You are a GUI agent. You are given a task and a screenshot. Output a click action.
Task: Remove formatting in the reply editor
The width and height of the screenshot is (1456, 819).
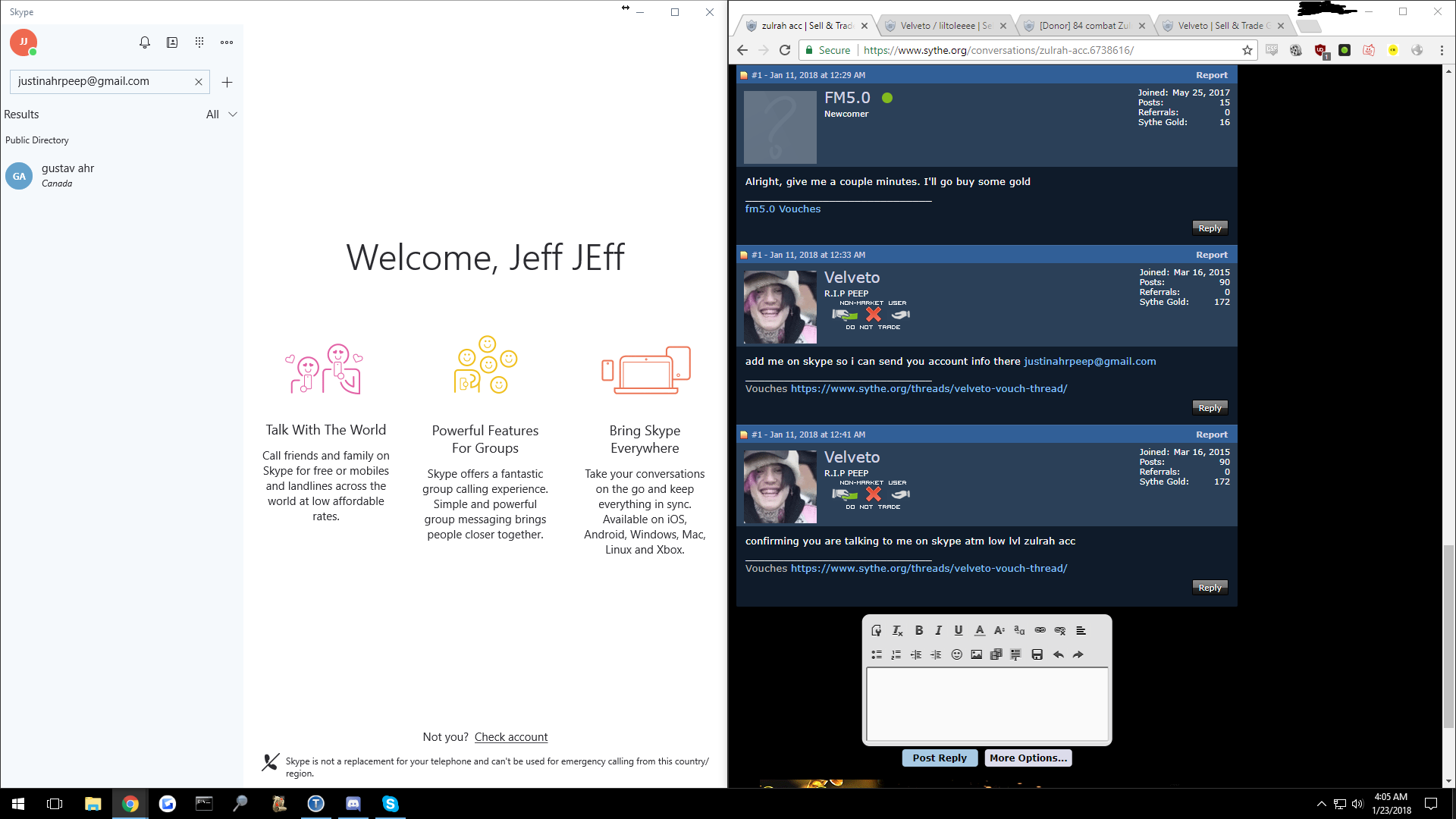click(897, 630)
